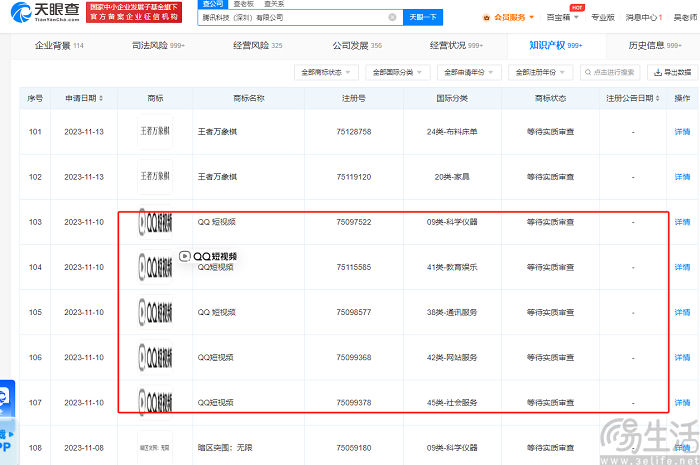Select the 41类-教育娱乐 classification cell

pyautogui.click(x=452, y=267)
